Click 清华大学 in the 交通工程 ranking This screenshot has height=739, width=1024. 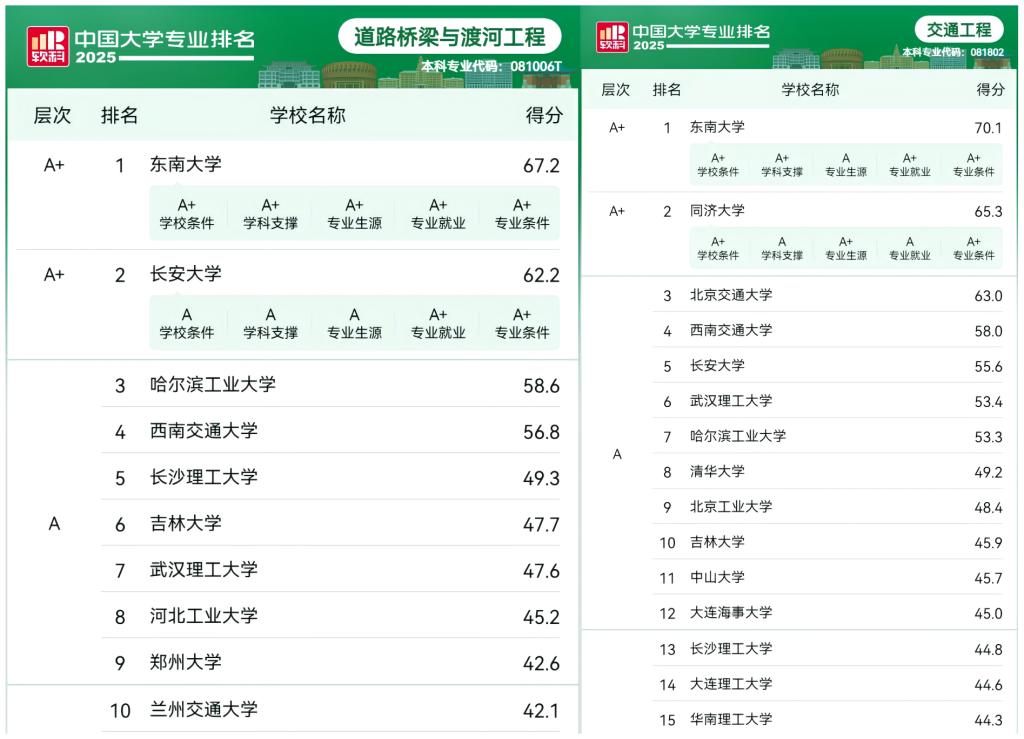point(717,472)
